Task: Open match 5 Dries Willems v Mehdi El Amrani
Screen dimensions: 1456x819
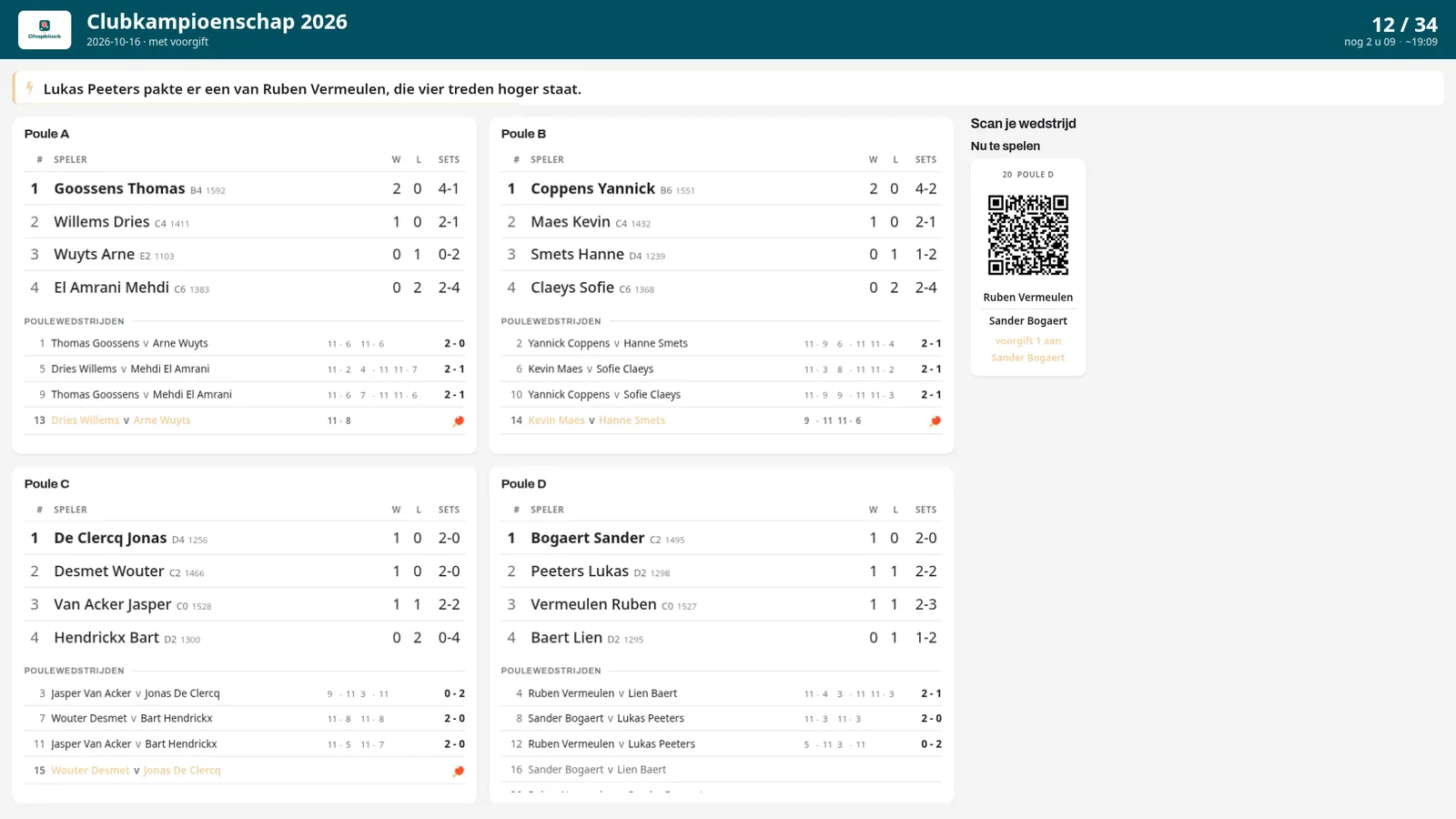Action: click(245, 369)
